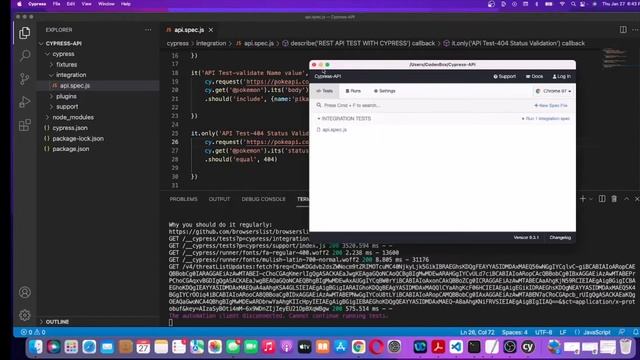
Task: Click Log In in Cypress
Action: pos(562,76)
